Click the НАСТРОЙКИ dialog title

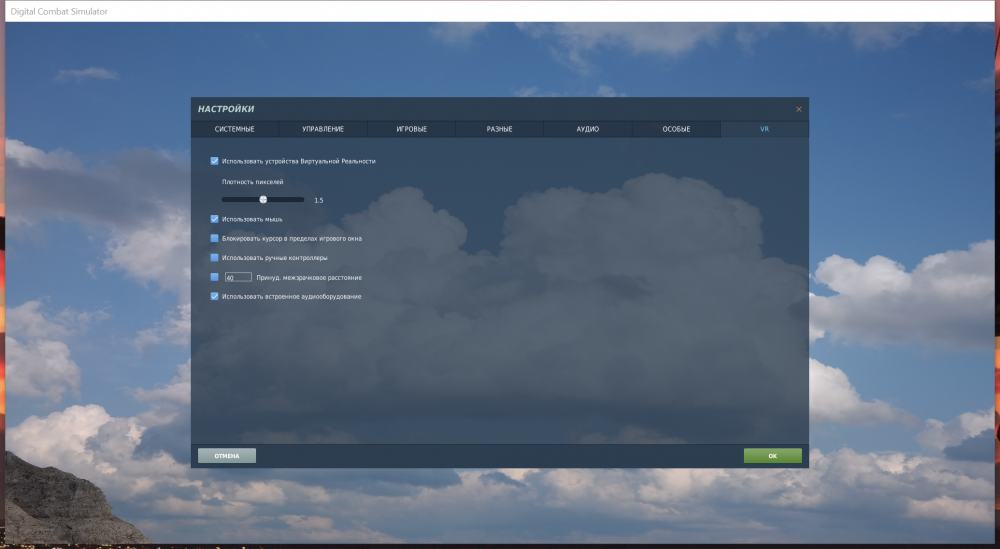coord(226,109)
